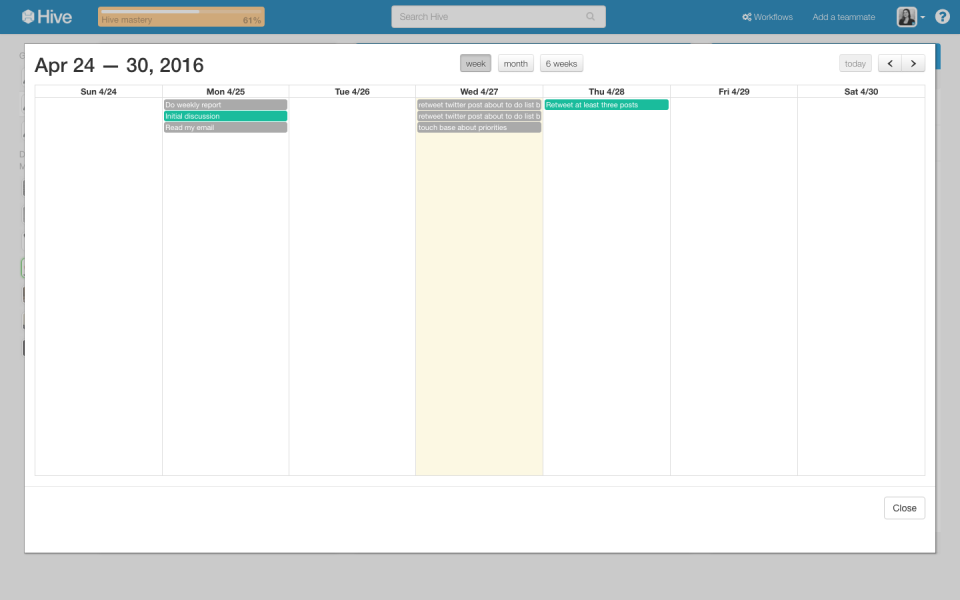The height and width of the screenshot is (600, 960).
Task: Open the first 'retweet twitter post' task
Action: [479, 105]
